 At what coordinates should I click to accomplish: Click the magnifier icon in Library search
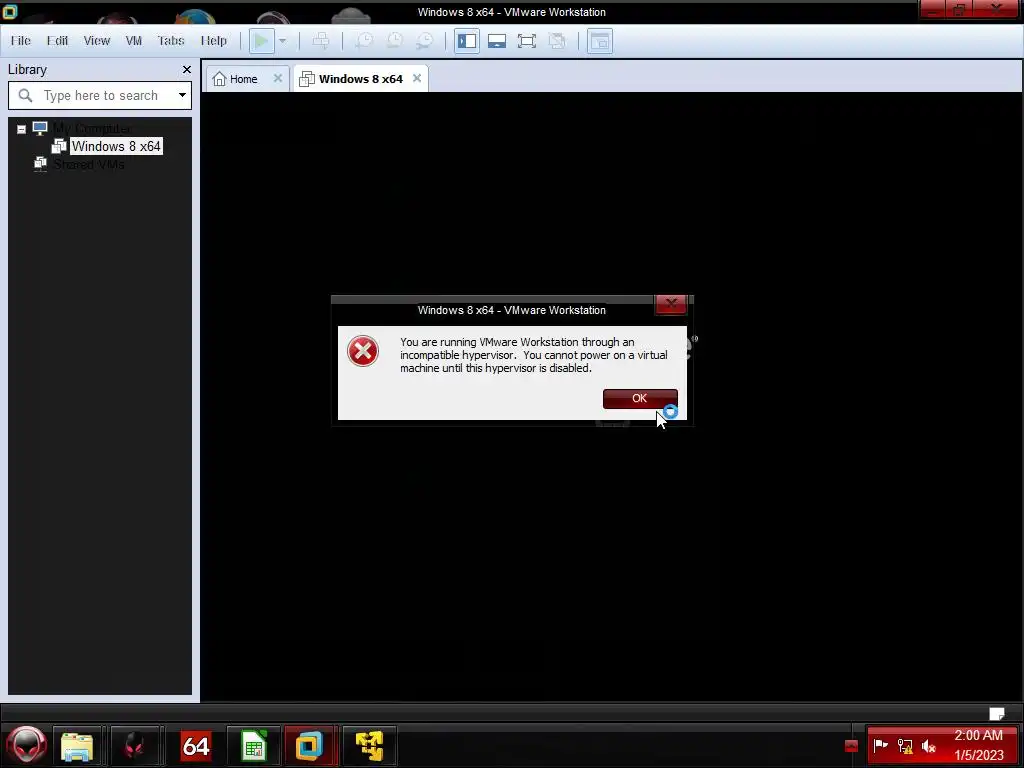pos(25,95)
